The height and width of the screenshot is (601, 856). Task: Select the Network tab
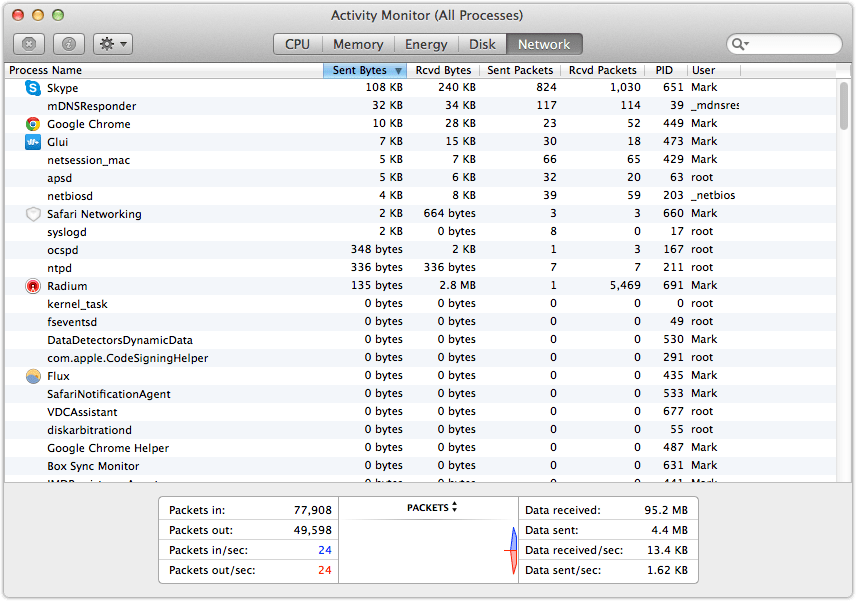544,44
